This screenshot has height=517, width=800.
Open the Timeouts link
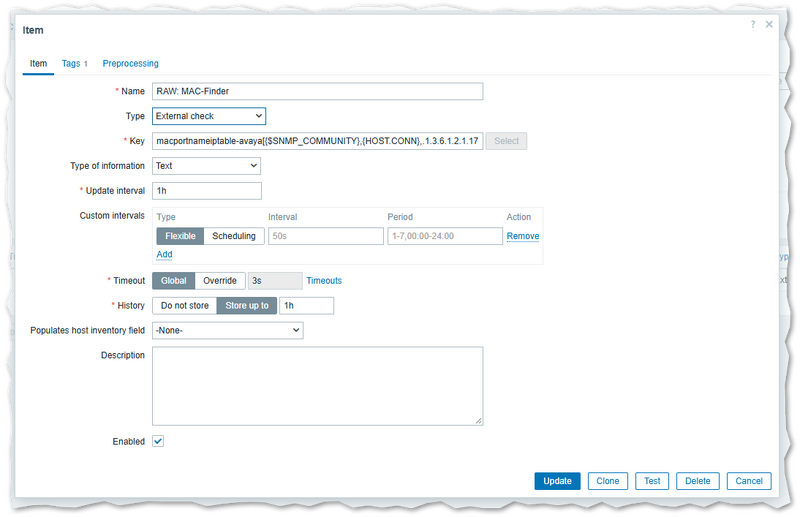[x=324, y=281]
